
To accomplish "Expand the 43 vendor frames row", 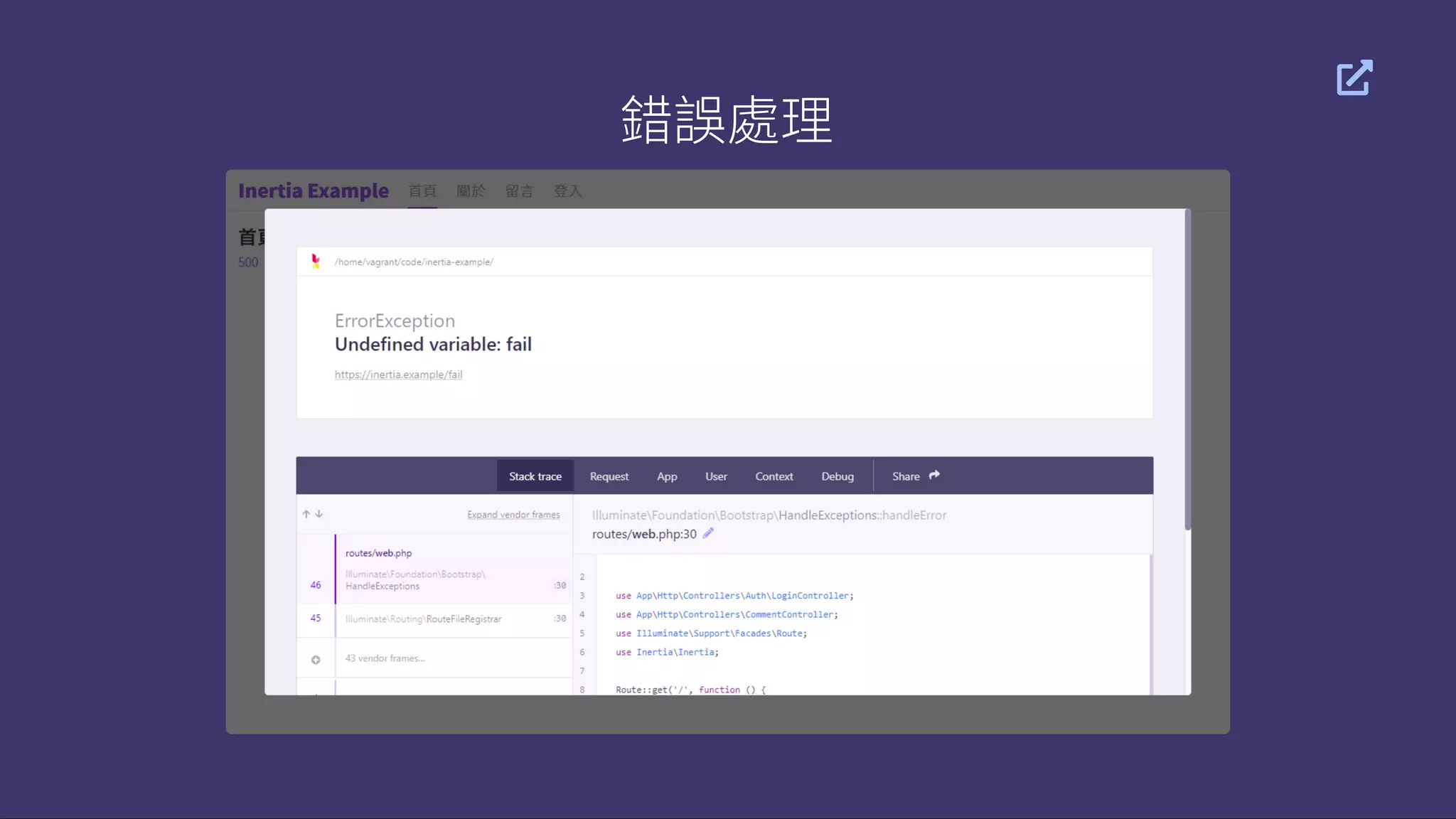I will 385,658.
